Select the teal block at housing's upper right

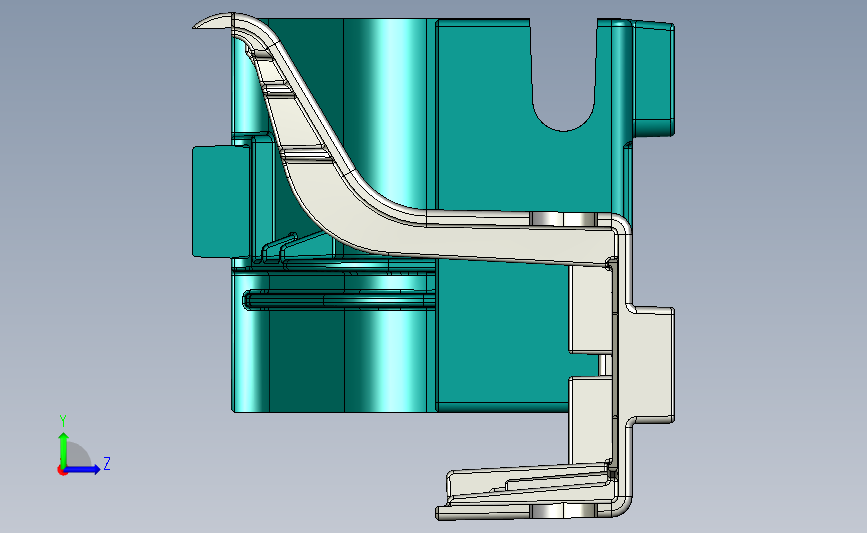(x=653, y=77)
